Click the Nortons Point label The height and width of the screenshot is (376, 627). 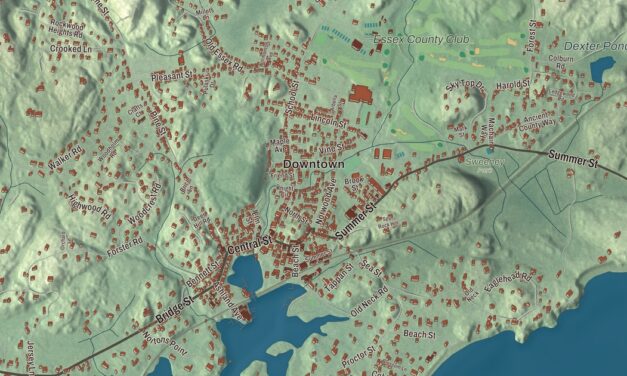point(164,344)
